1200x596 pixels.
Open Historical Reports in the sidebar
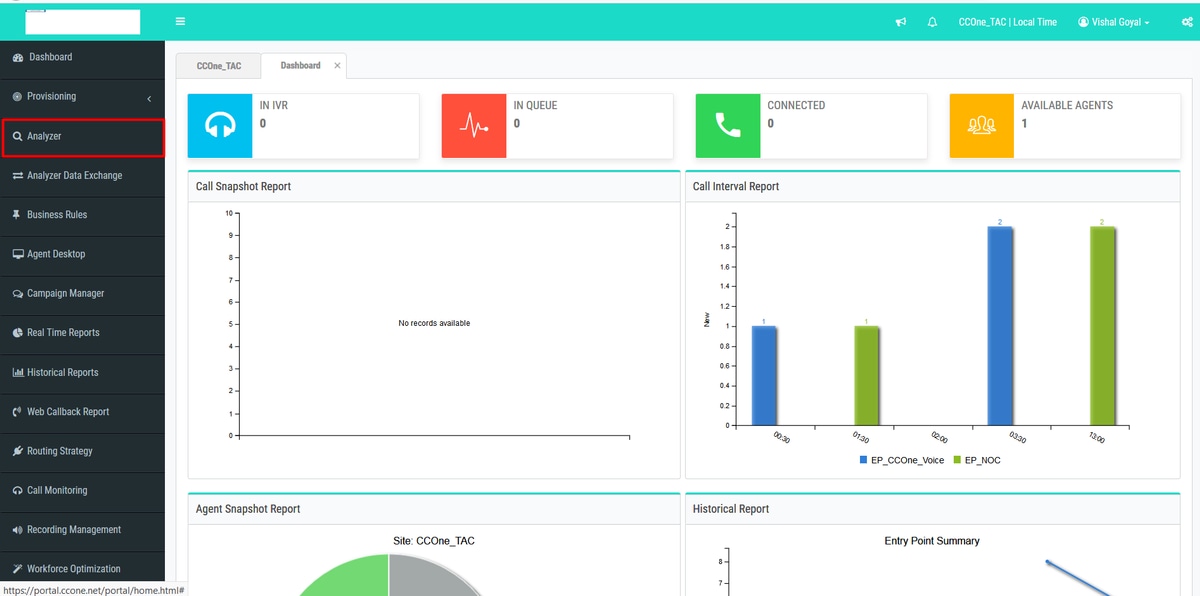point(82,373)
